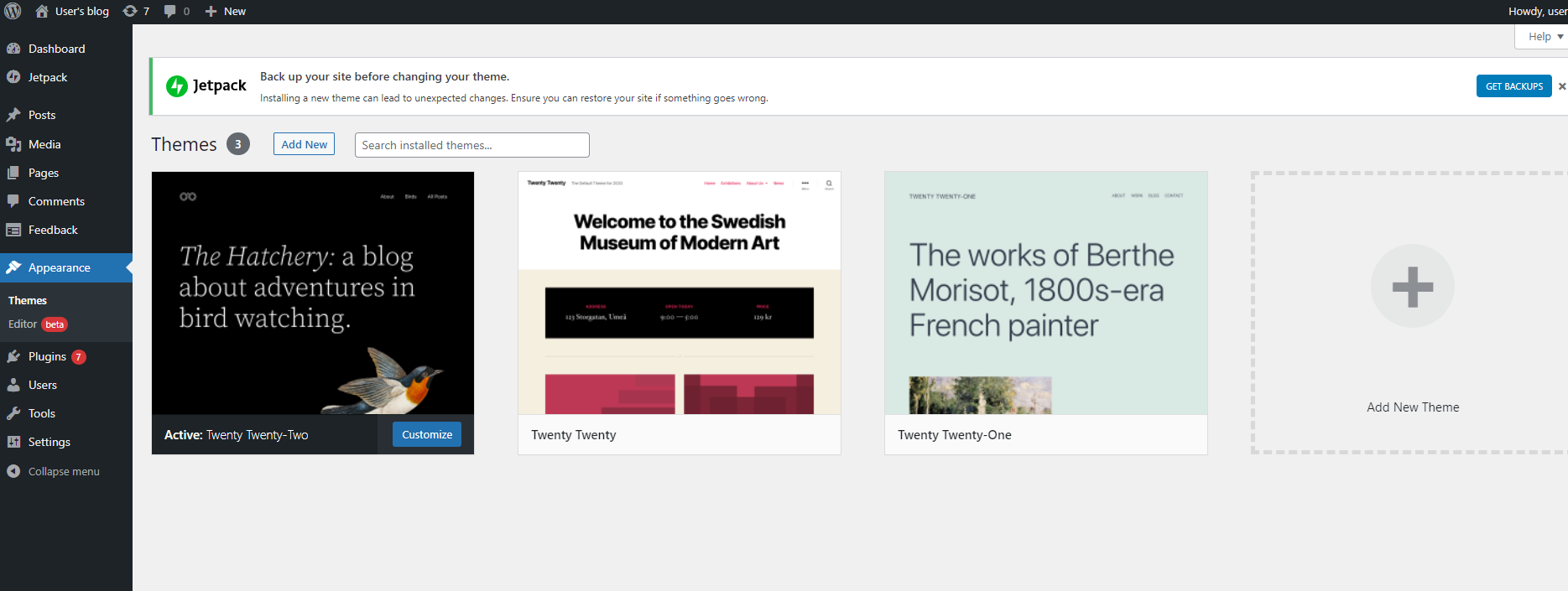1568x591 pixels.
Task: Click the Add New theme button
Action: pyautogui.click(x=304, y=144)
